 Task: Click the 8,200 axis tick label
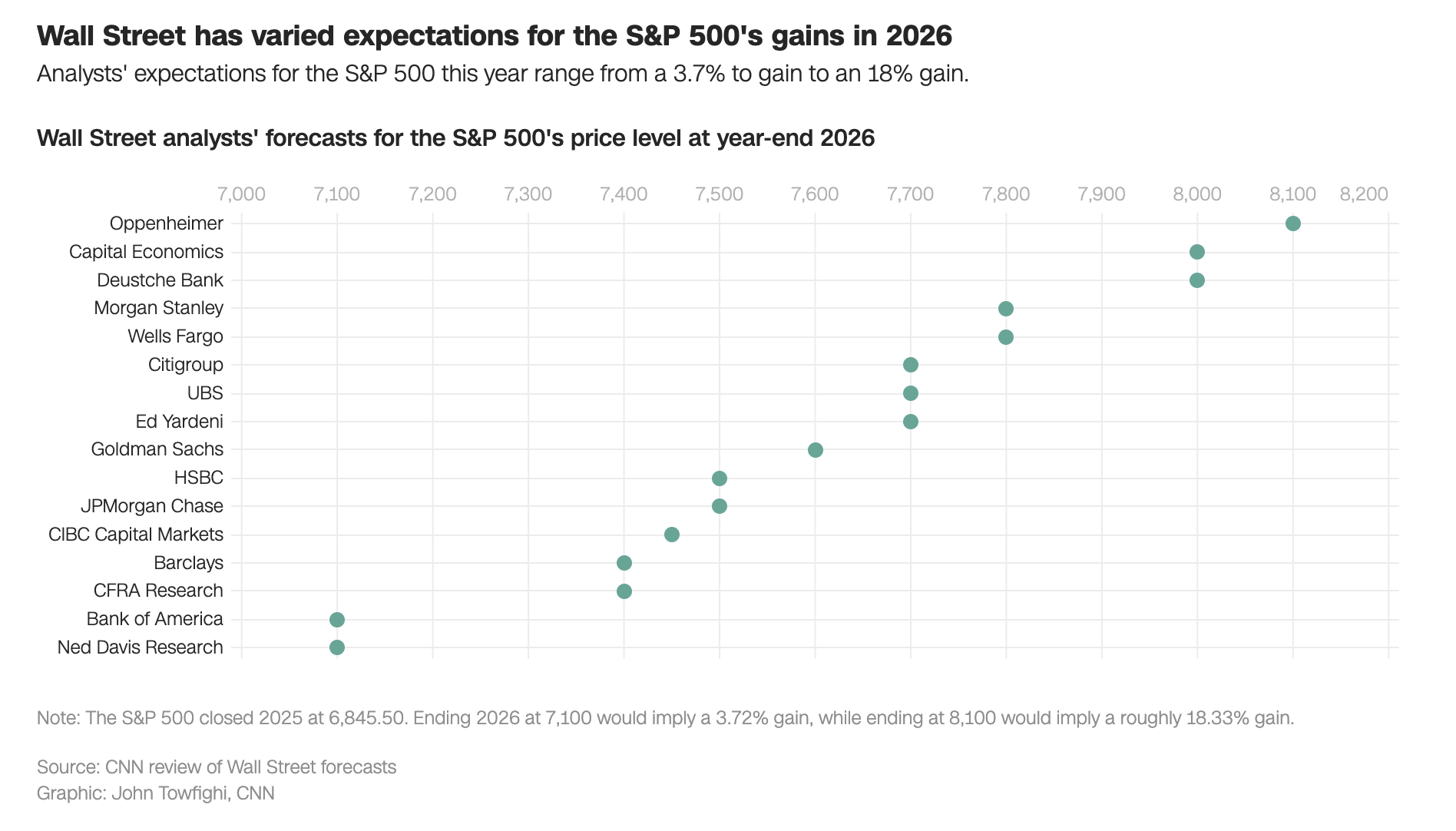1364,194
